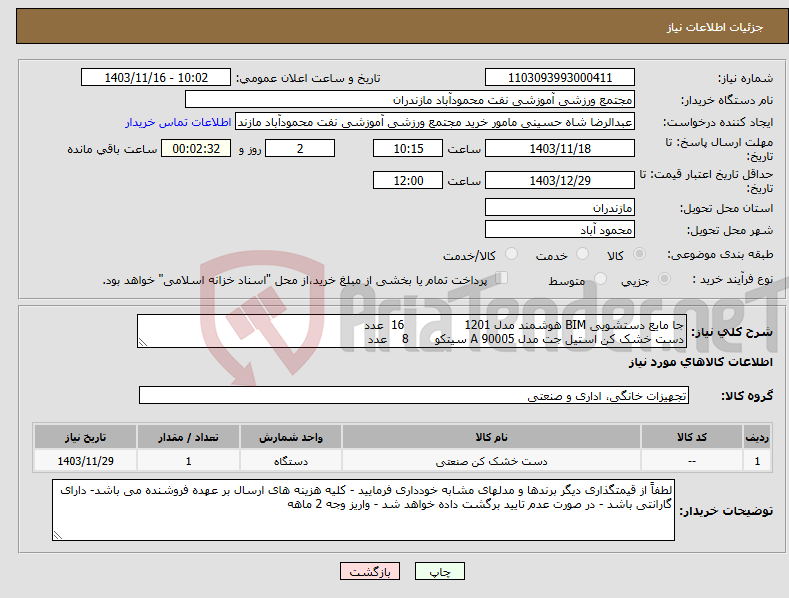Select the متوسط purchase type radio
This screenshot has height=598, width=789.
click(600, 279)
